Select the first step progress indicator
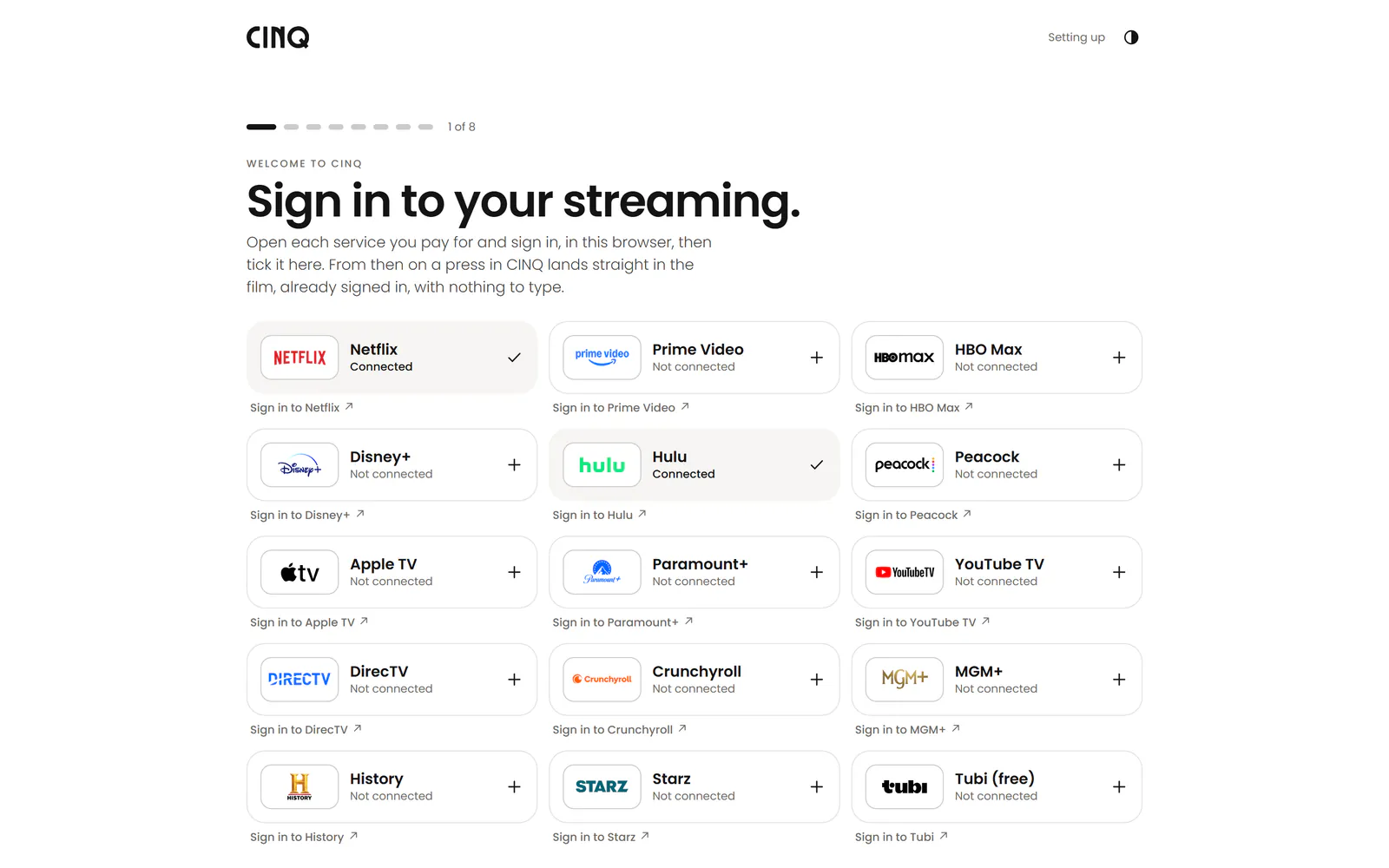Image resolution: width=1389 pixels, height=868 pixels. coord(261,127)
